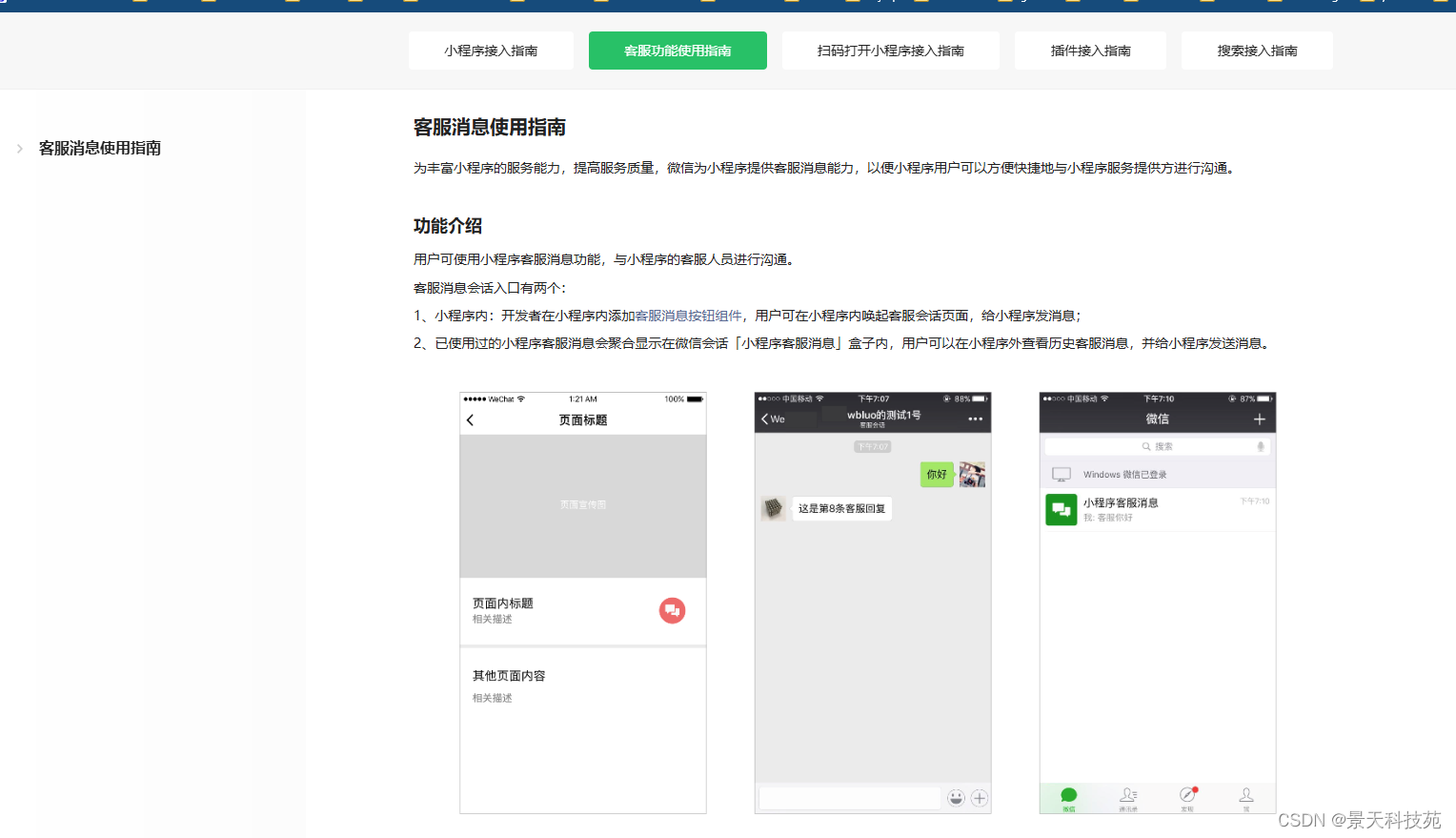
Task: Click the chat message input field
Action: click(849, 798)
